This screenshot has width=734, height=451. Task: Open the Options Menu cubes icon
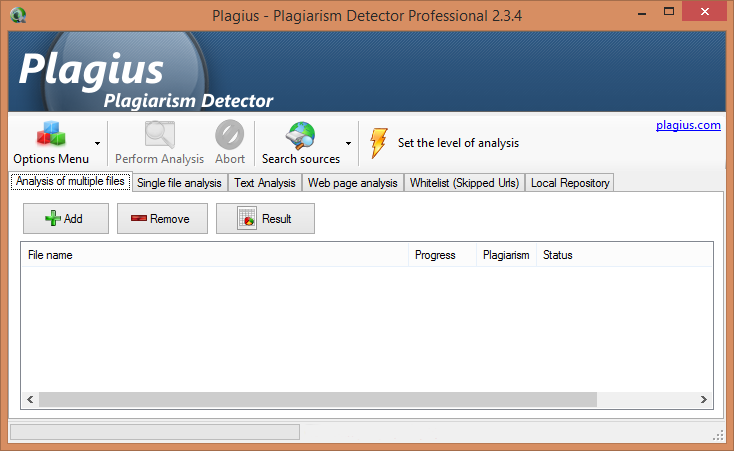[51, 133]
